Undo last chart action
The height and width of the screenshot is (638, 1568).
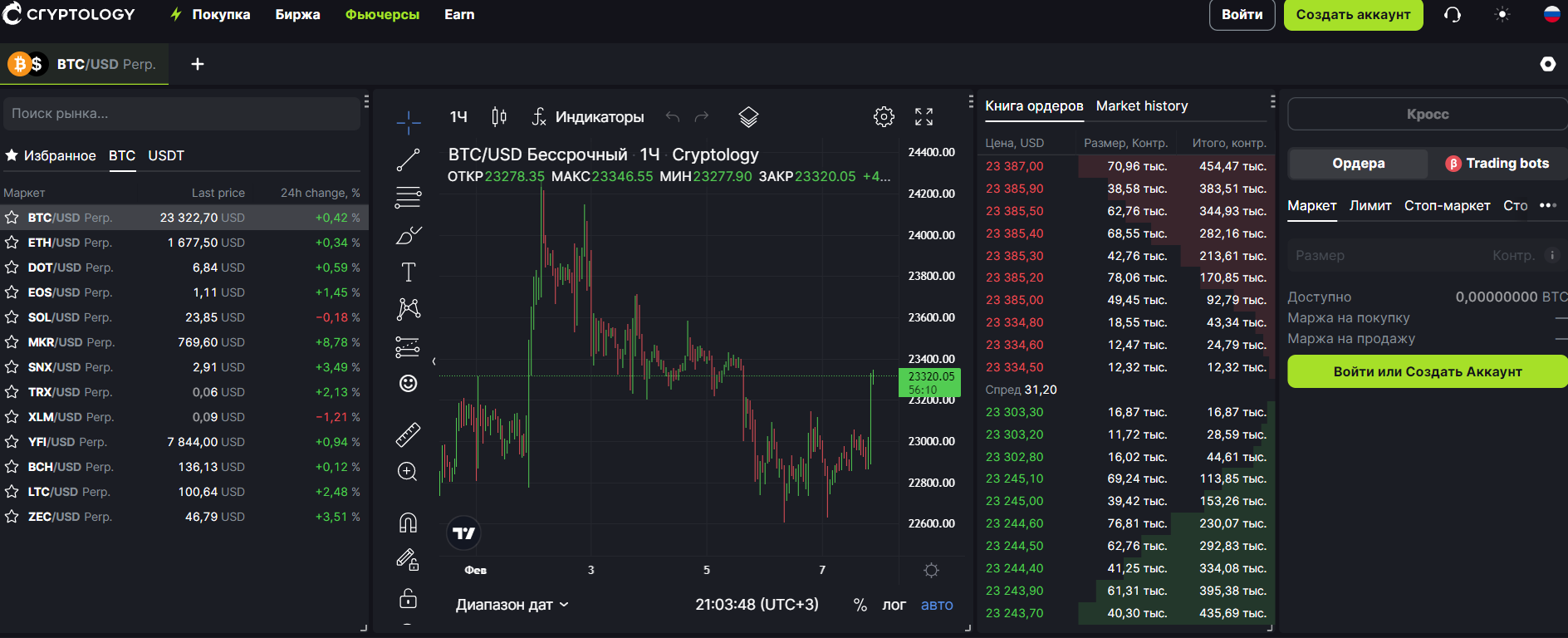(x=673, y=117)
